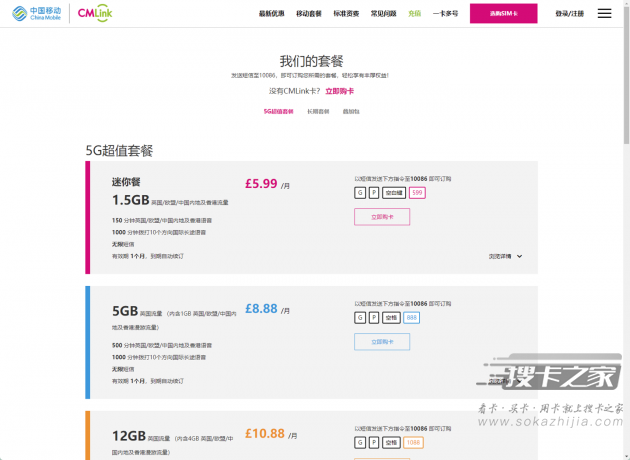Click the 我们的套餐 page heading
630x460 pixels.
(311, 61)
